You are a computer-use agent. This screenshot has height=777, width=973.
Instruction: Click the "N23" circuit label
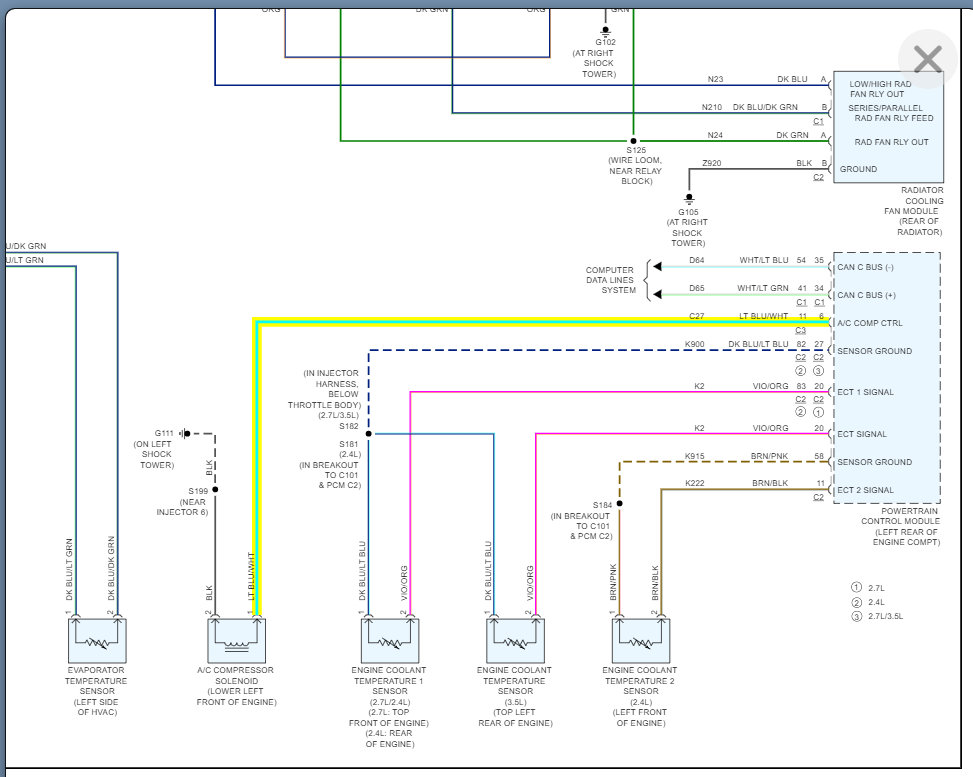tap(715, 79)
